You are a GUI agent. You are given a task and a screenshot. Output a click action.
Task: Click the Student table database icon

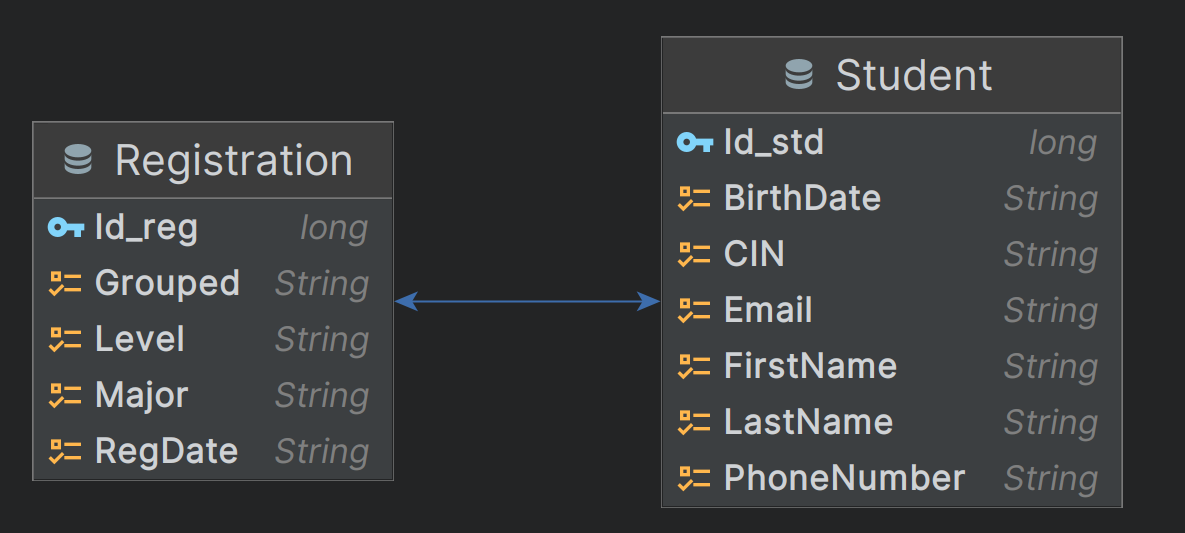(x=799, y=75)
